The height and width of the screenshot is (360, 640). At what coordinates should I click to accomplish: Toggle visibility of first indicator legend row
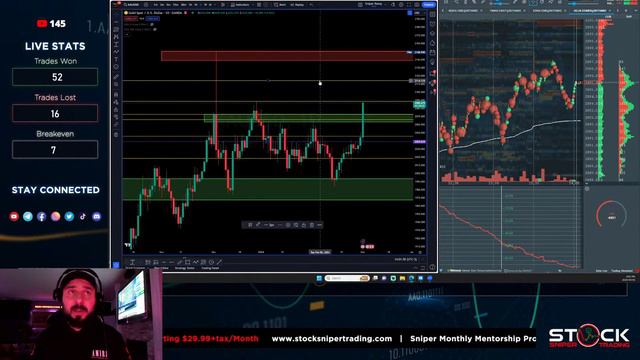pyautogui.click(x=152, y=25)
